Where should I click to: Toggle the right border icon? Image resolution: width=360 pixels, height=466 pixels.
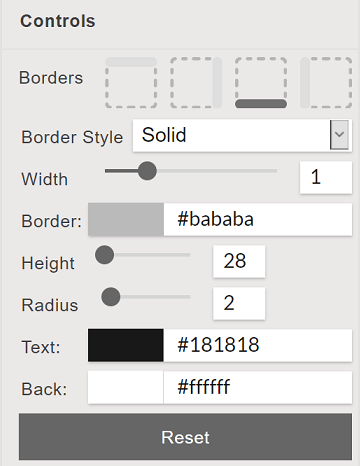click(x=196, y=83)
